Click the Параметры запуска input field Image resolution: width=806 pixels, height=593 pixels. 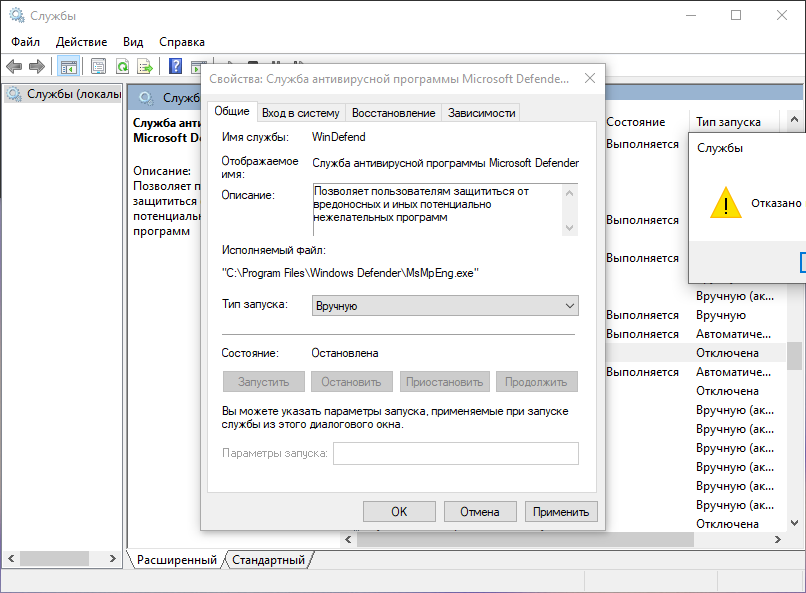tap(455, 453)
